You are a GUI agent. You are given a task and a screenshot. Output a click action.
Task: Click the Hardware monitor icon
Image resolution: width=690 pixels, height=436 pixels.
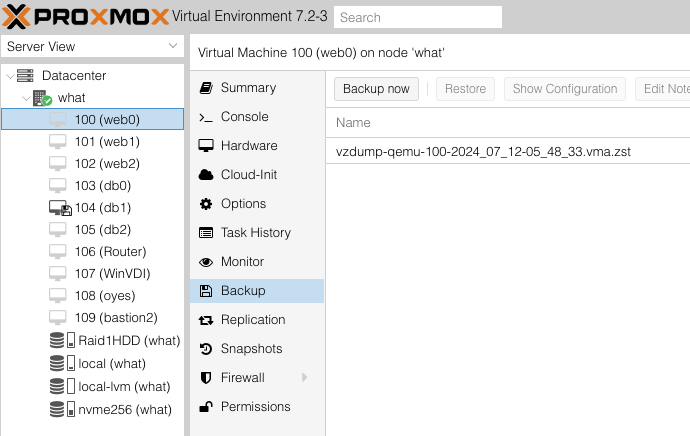click(x=206, y=146)
